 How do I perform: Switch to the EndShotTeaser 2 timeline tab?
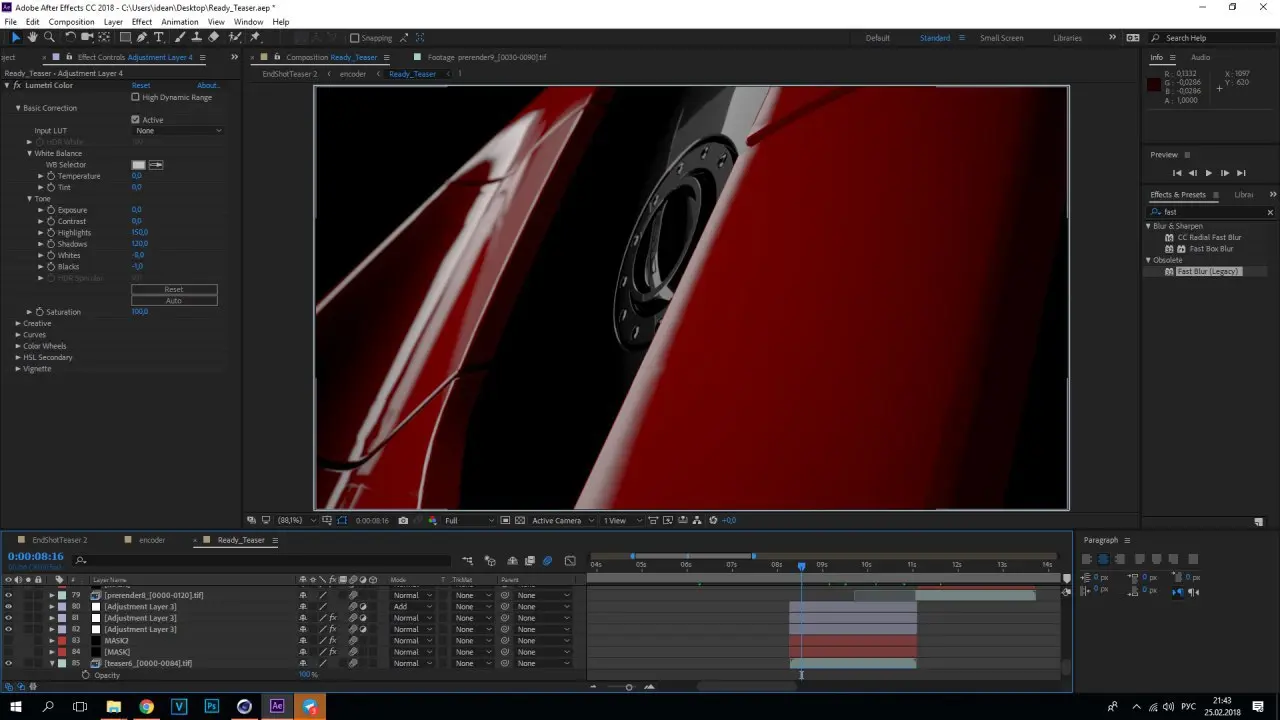point(60,540)
